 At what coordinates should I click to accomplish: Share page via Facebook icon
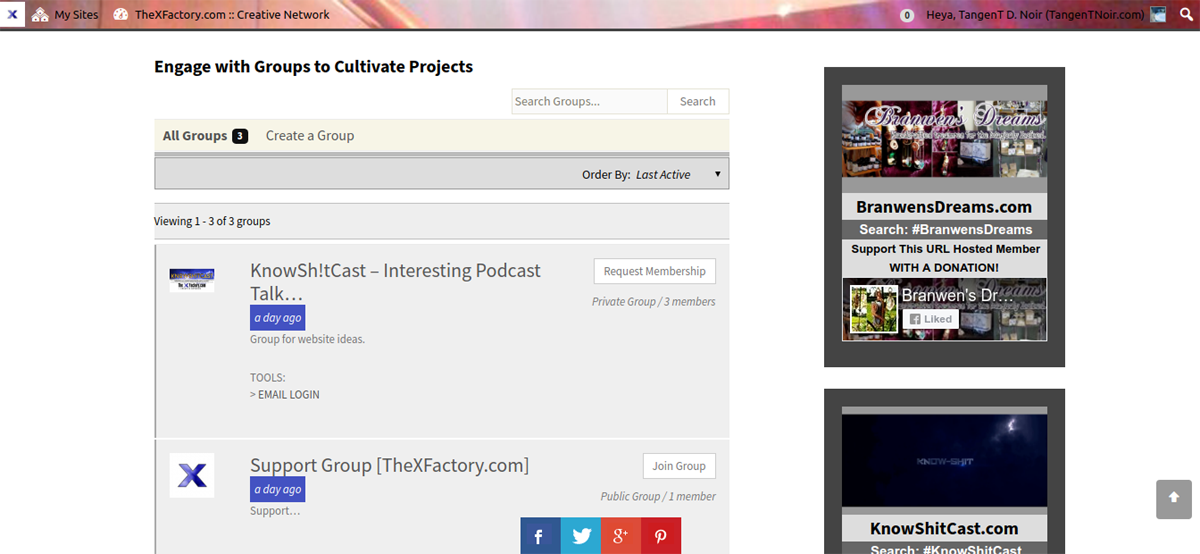540,536
